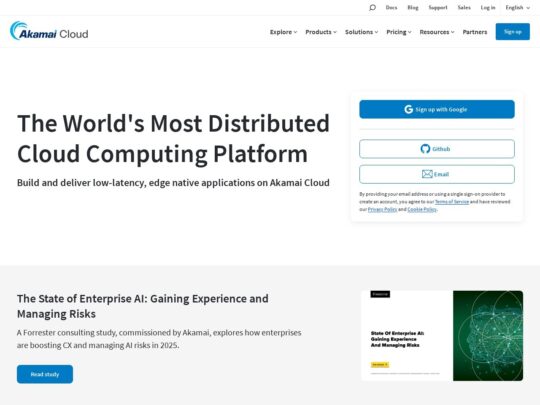The image size is (540, 405).
Task: Open the Support link
Action: 438,8
